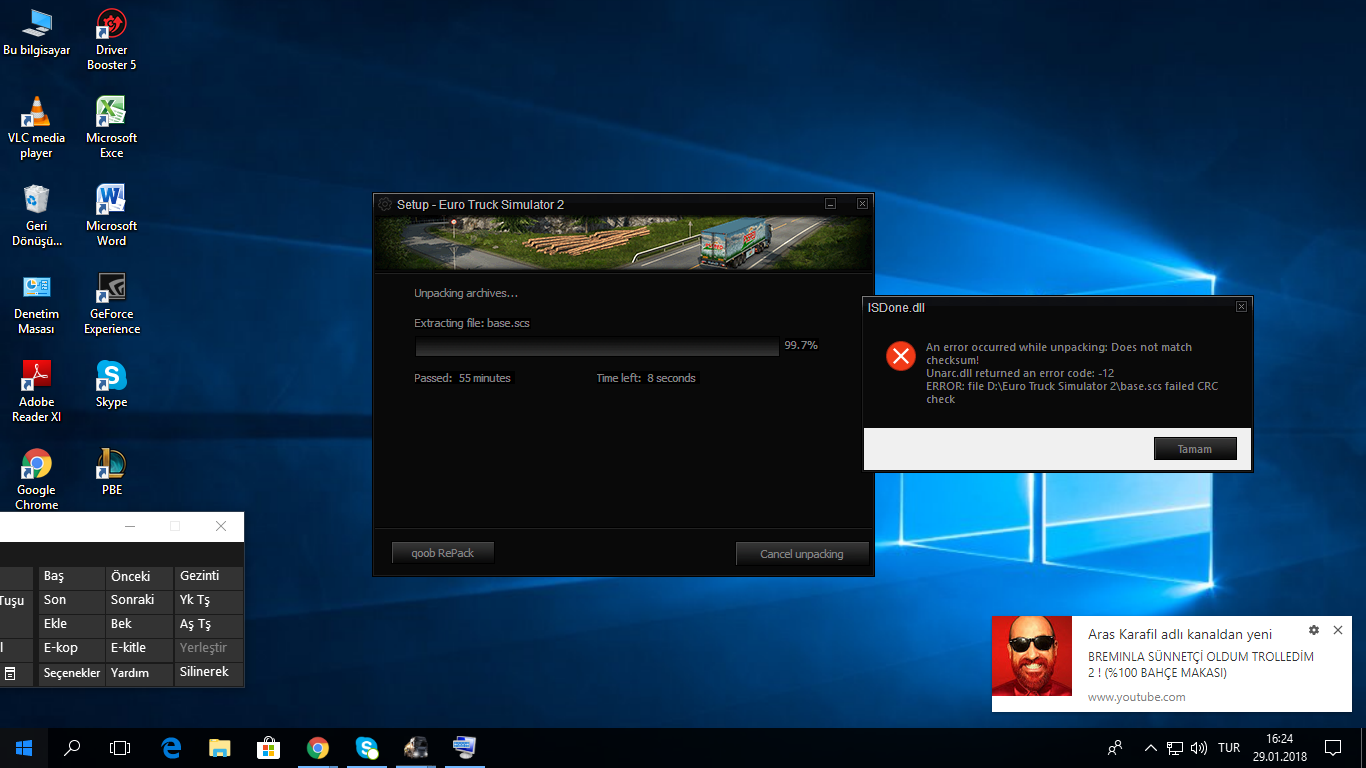
Task: Open the www.youtube.com notification link
Action: (x=1136, y=697)
